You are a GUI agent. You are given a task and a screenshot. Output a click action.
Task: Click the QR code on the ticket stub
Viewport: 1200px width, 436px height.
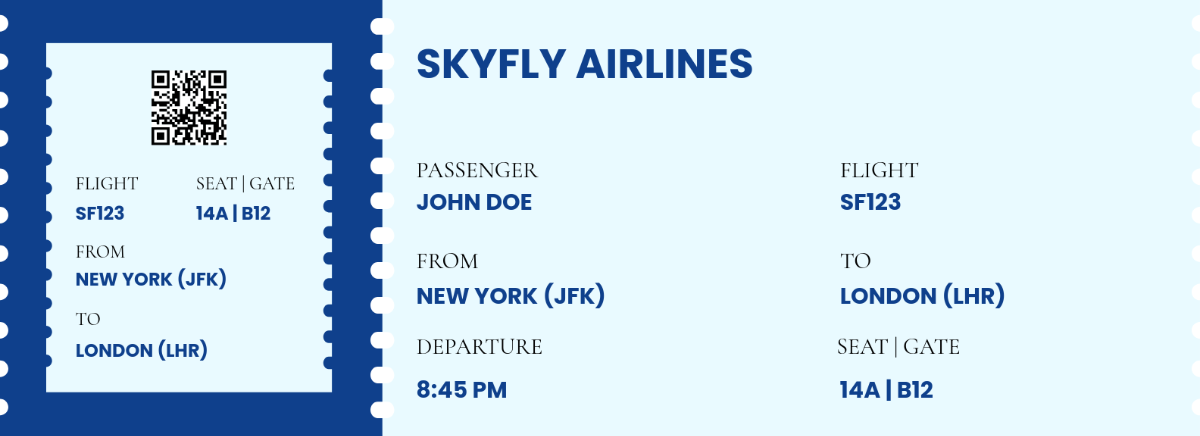(x=189, y=108)
